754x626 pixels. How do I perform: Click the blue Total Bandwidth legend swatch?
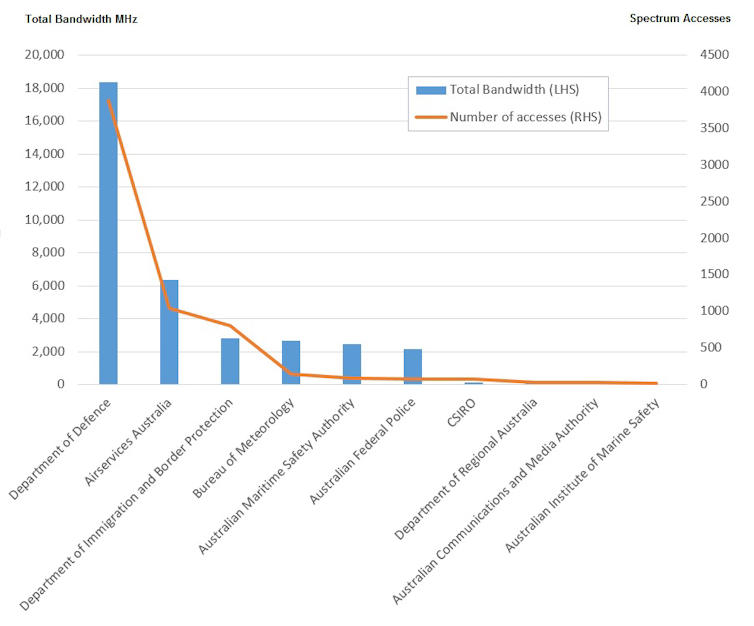tap(431, 90)
